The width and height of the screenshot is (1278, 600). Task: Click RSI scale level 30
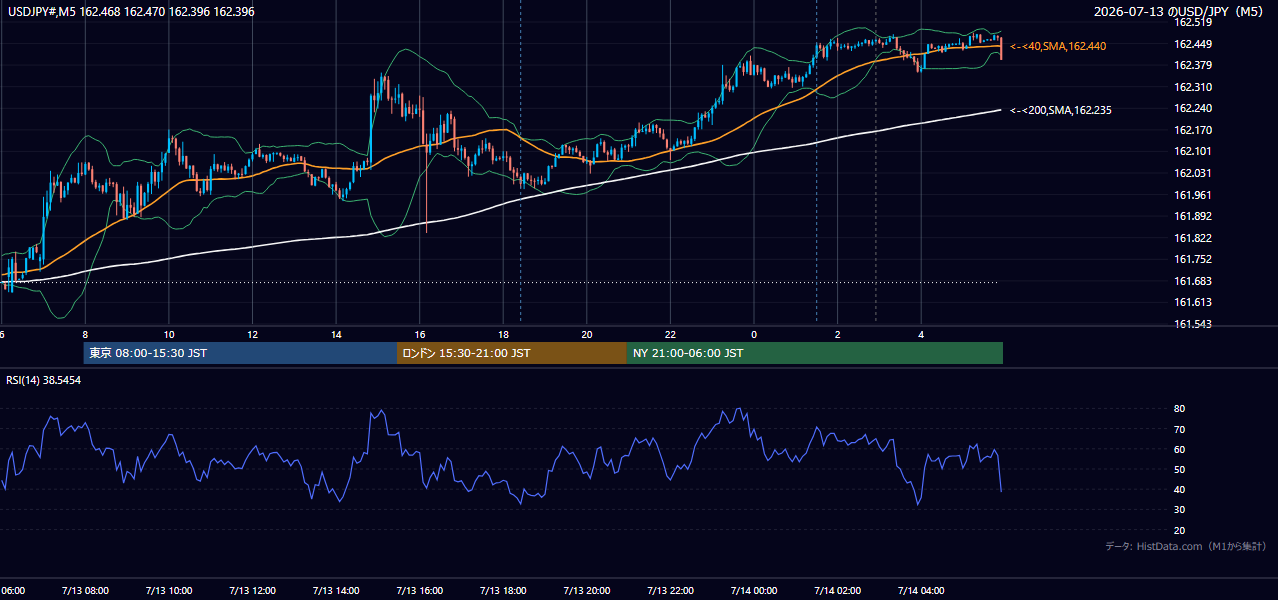click(x=1180, y=510)
